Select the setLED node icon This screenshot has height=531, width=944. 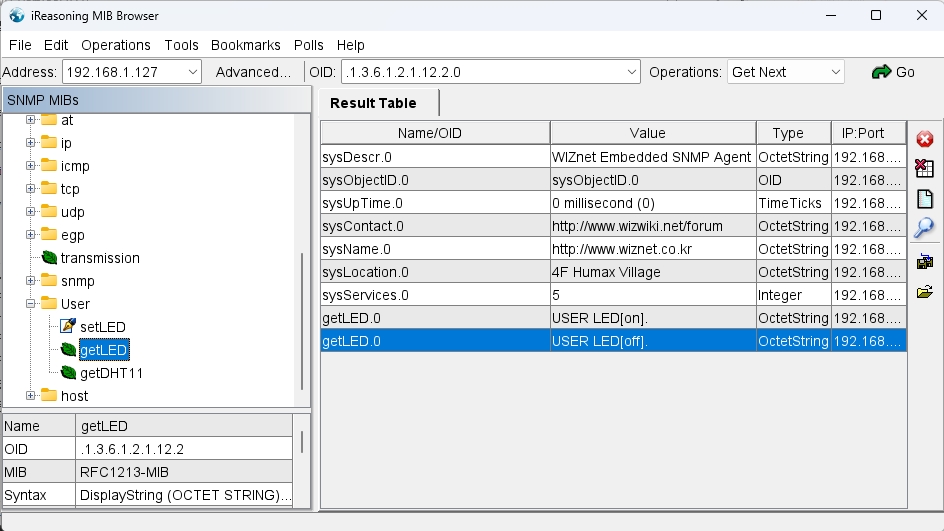click(68, 327)
